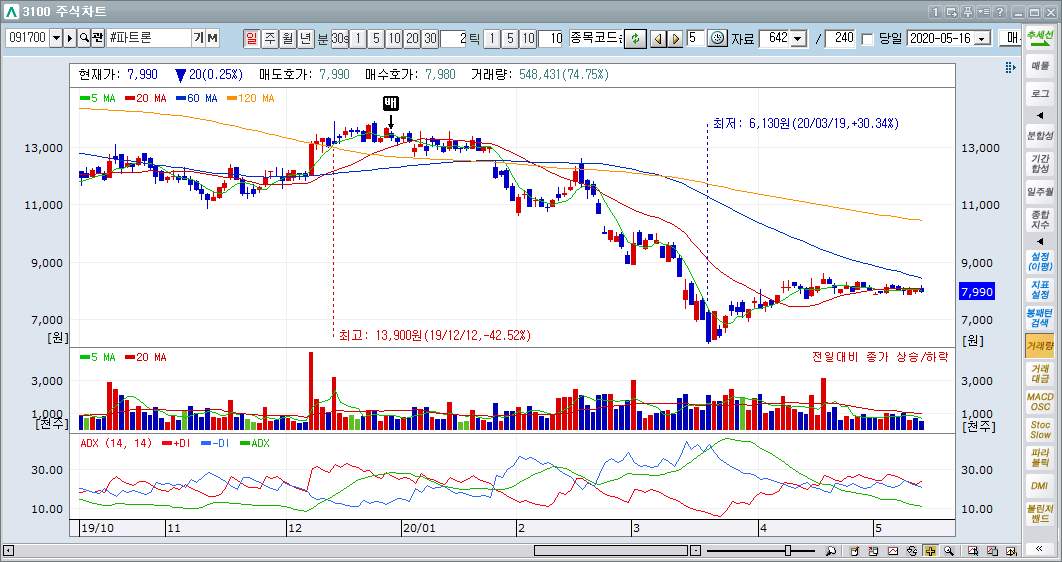Click the 기 button beside stock name
This screenshot has width=1062, height=562.
198,38
